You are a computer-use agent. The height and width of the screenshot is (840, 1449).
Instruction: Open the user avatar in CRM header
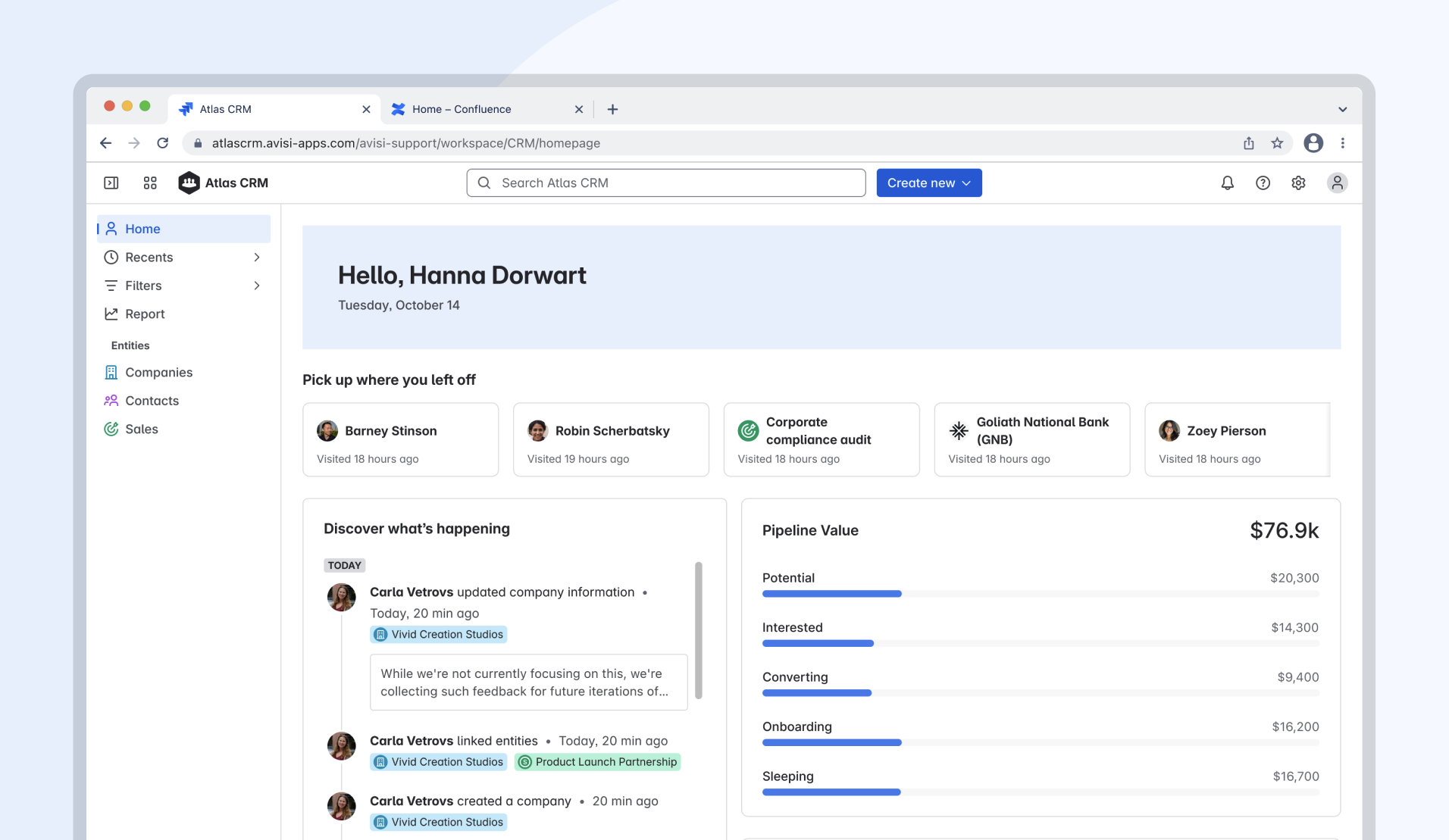pos(1337,183)
